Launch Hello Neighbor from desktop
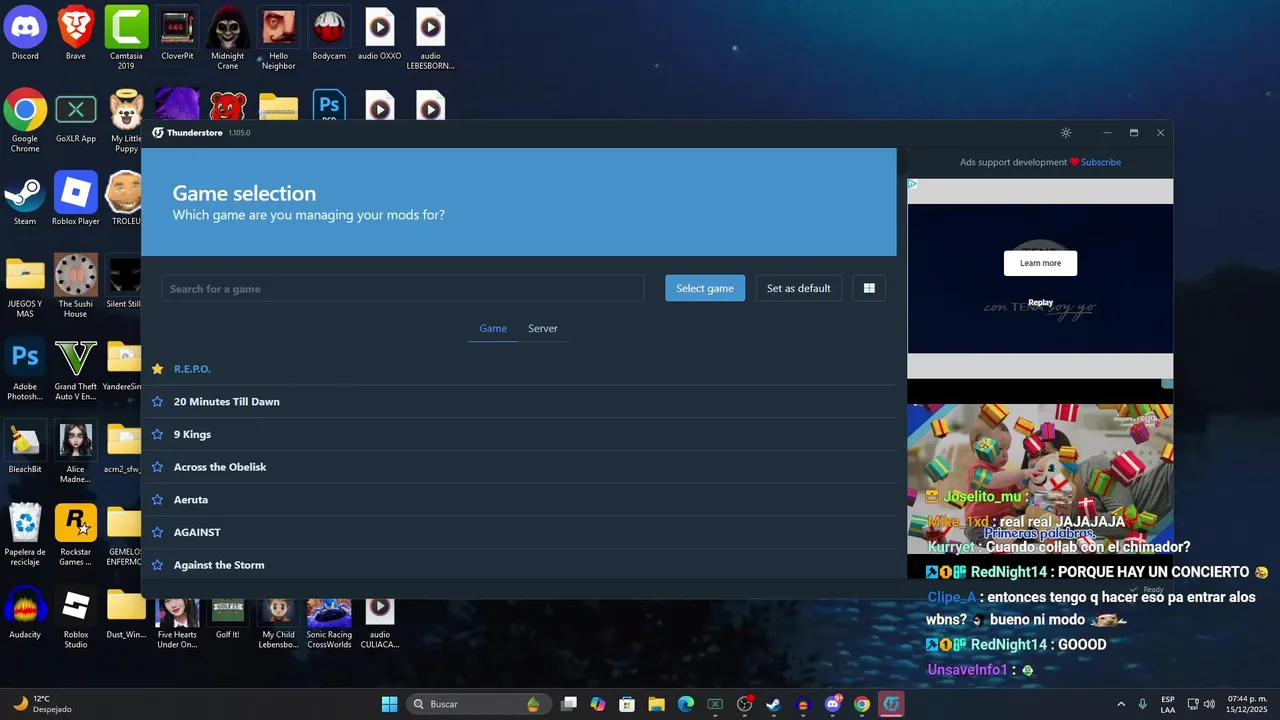Image resolution: width=1280 pixels, height=720 pixels. 278,37
